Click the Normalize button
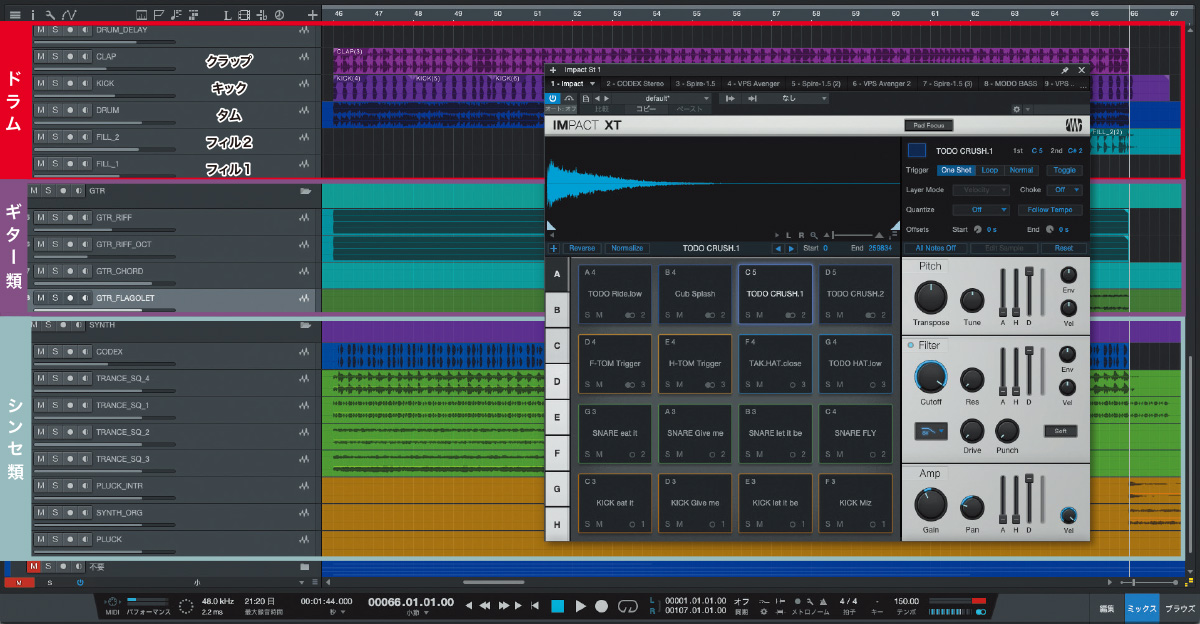Viewport: 1200px width, 624px height. pyautogui.click(x=626, y=248)
